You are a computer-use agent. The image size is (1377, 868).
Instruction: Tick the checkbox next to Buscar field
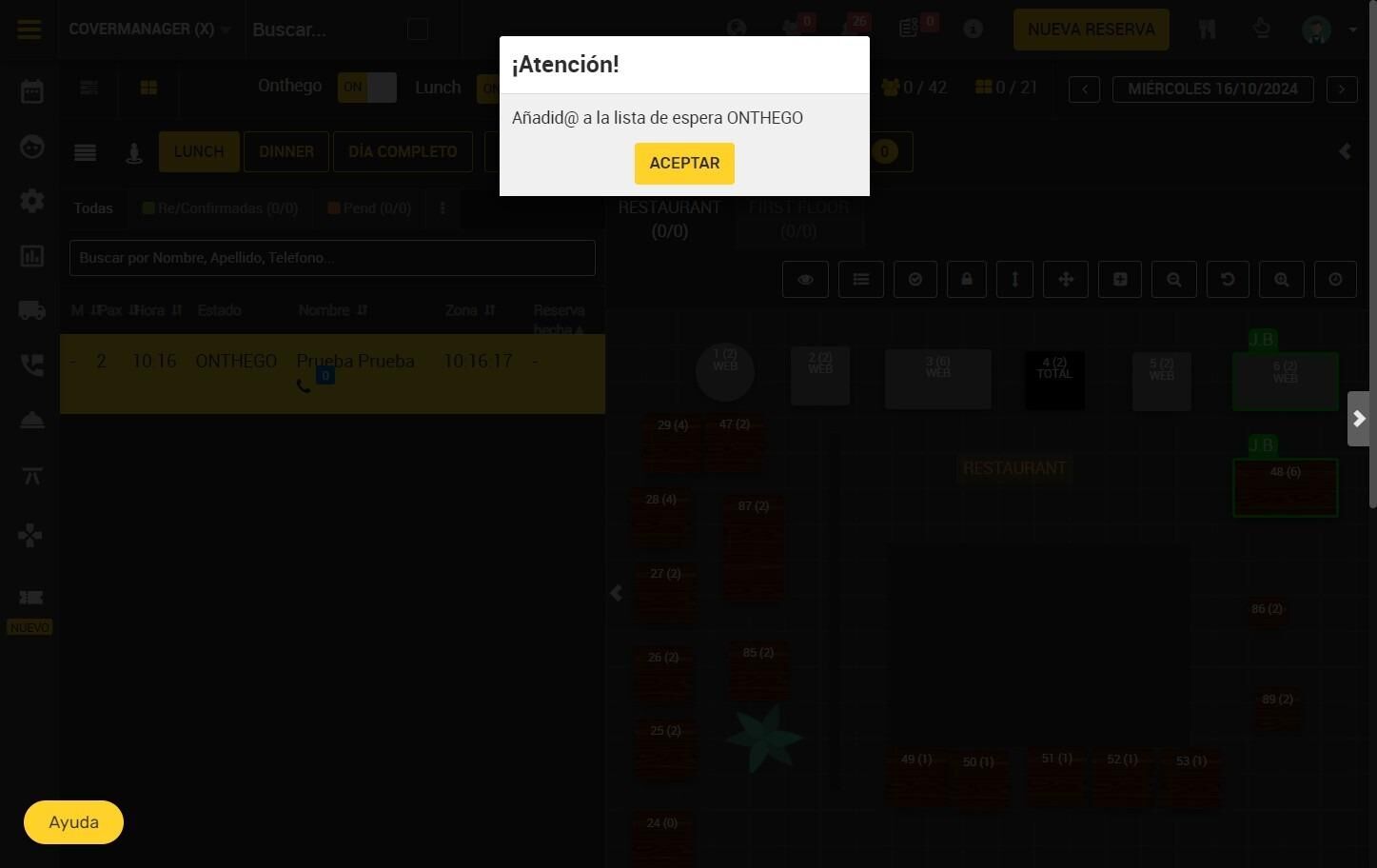point(418,30)
